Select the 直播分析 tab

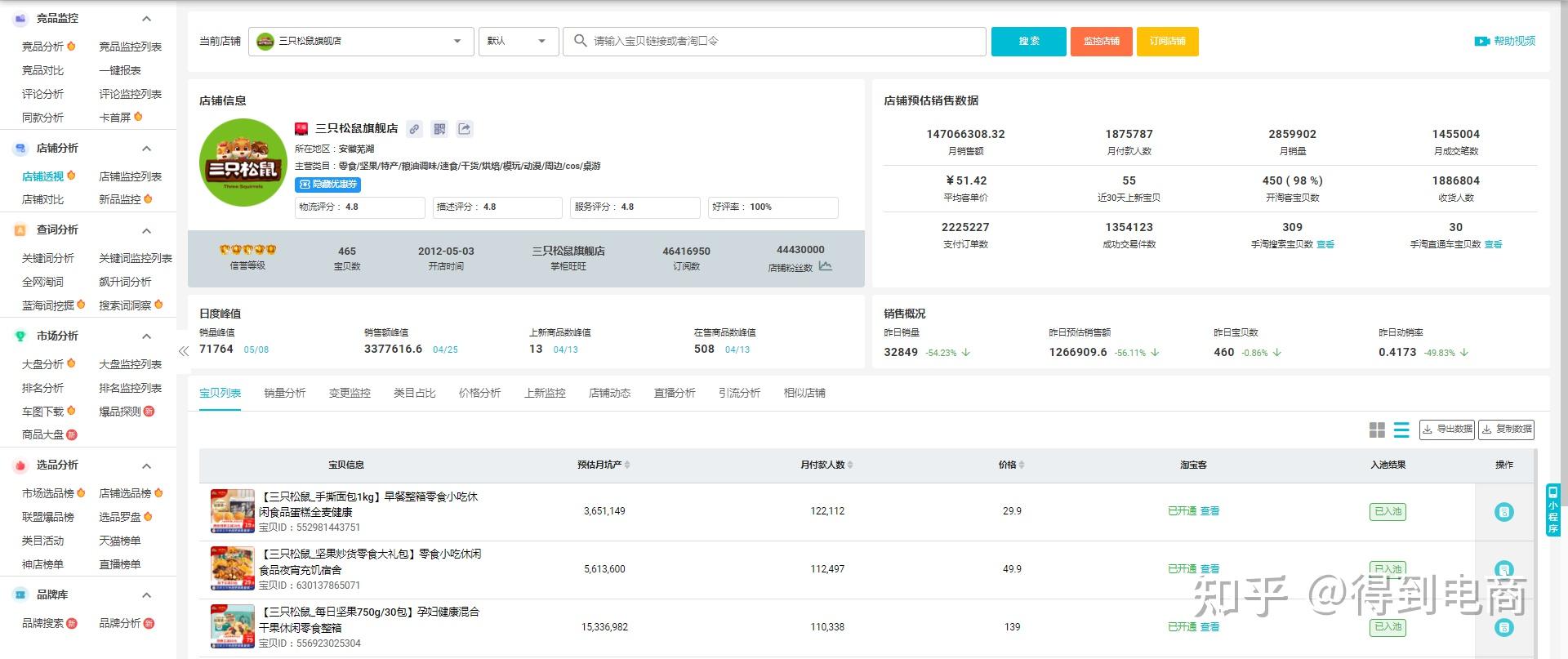click(675, 393)
